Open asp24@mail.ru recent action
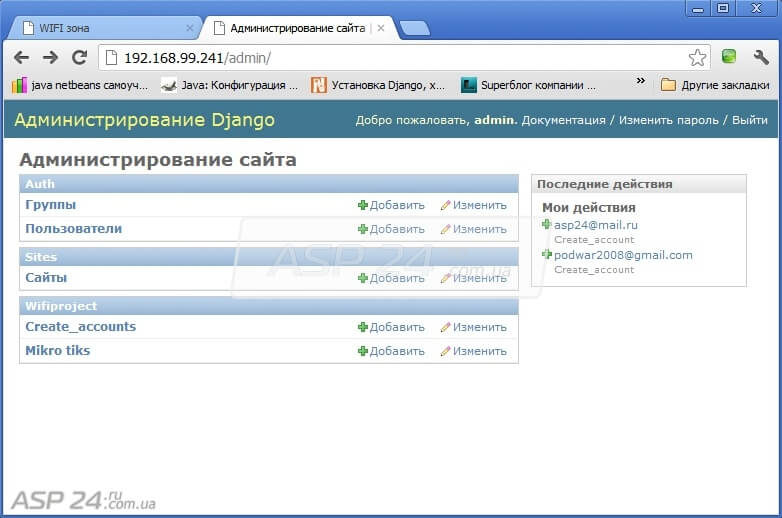 pyautogui.click(x=595, y=225)
